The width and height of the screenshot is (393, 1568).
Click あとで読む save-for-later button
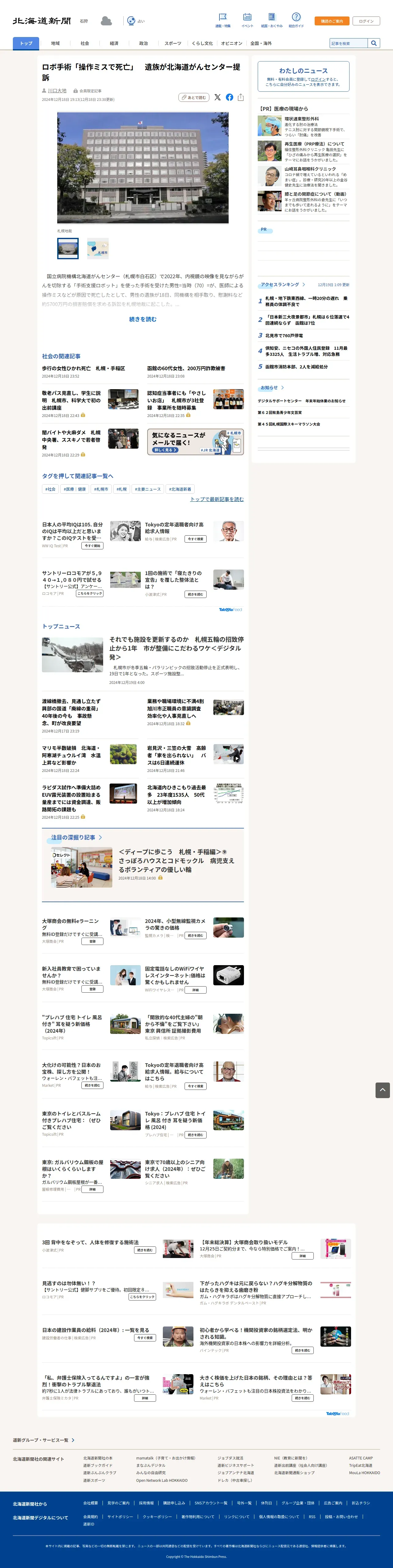click(x=194, y=98)
